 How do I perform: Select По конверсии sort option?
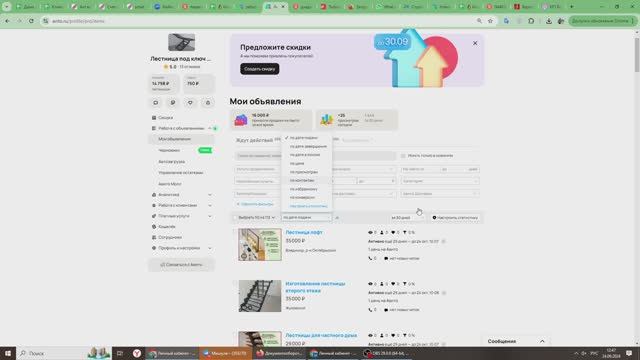point(302,198)
